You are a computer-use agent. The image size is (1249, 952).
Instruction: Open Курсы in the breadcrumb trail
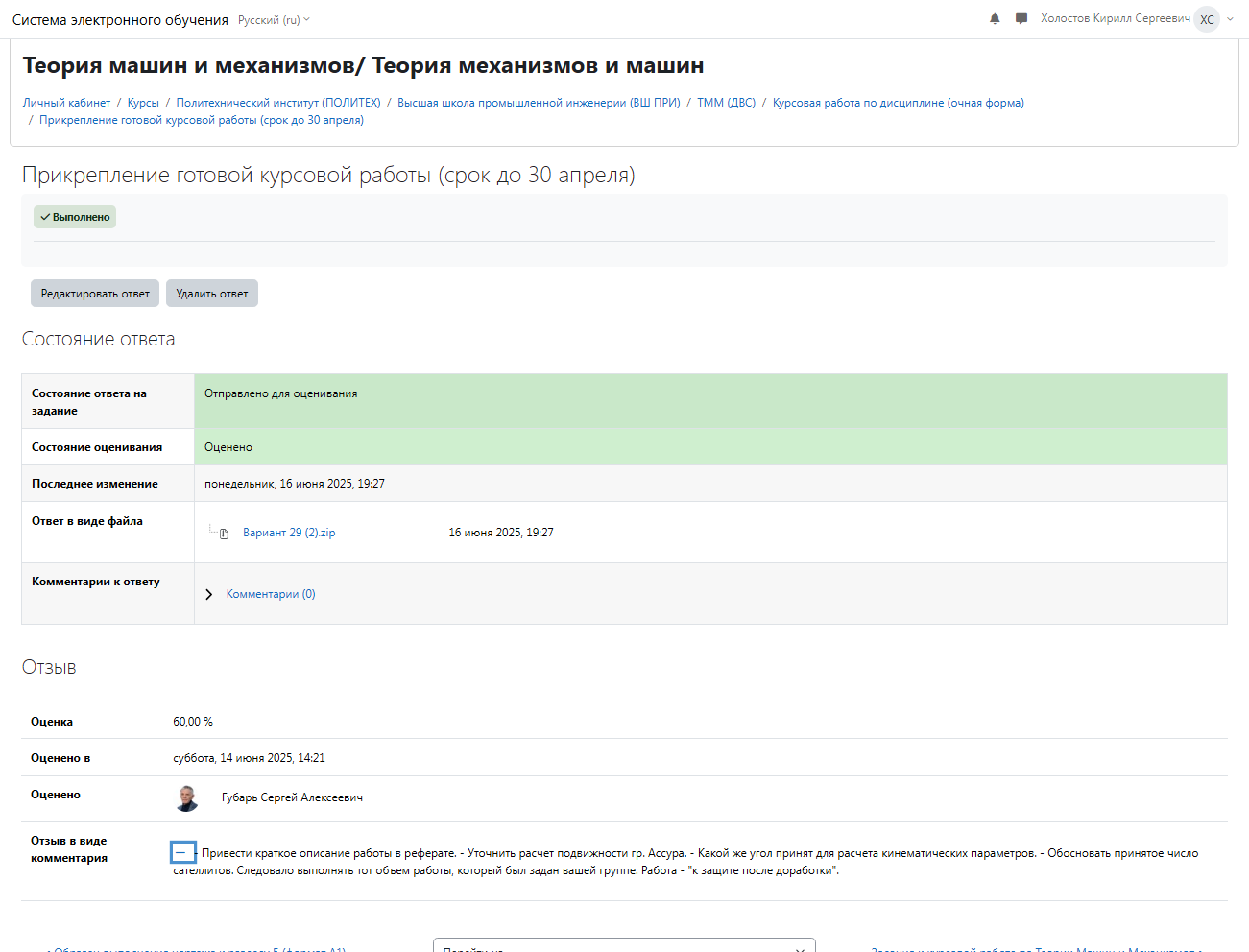[x=143, y=103]
